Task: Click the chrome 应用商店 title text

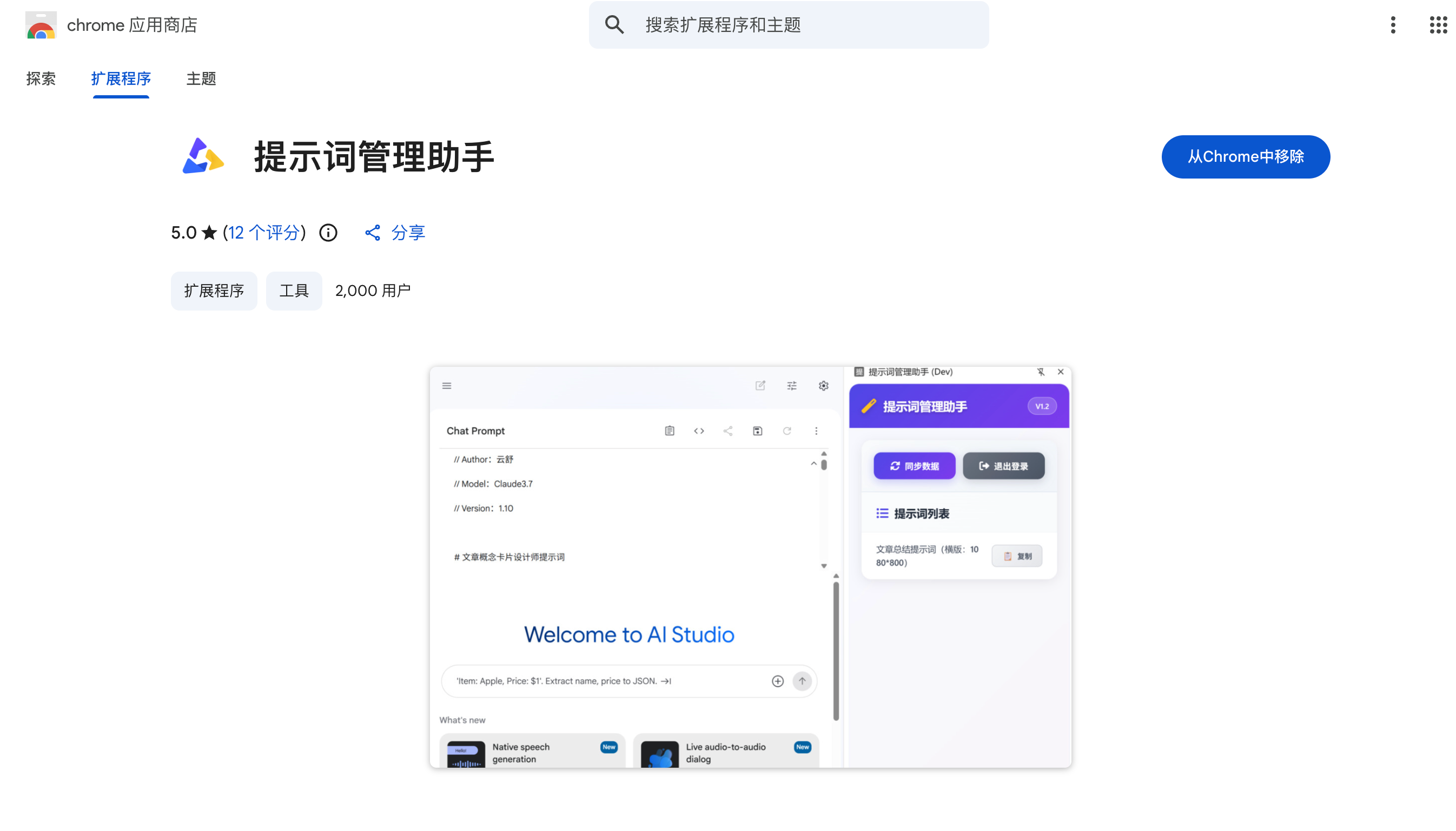Action: [132, 25]
